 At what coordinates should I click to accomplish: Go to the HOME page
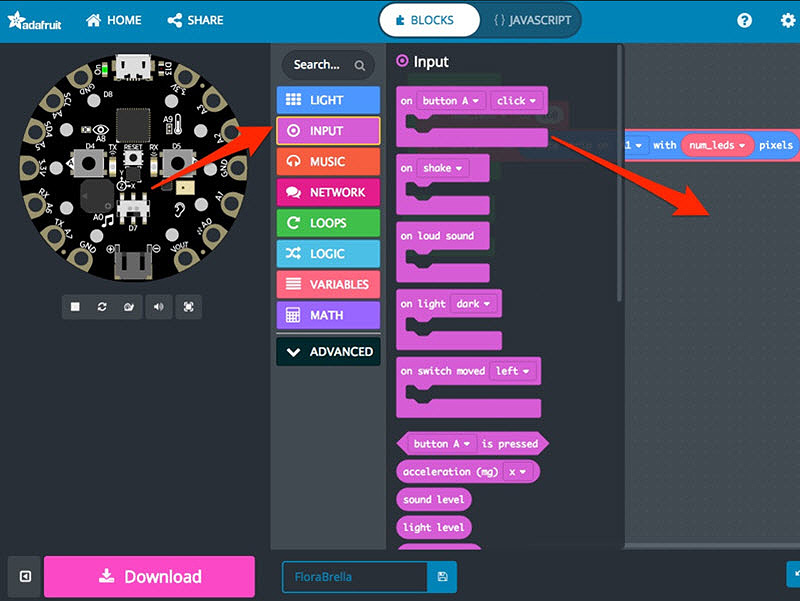coord(113,19)
